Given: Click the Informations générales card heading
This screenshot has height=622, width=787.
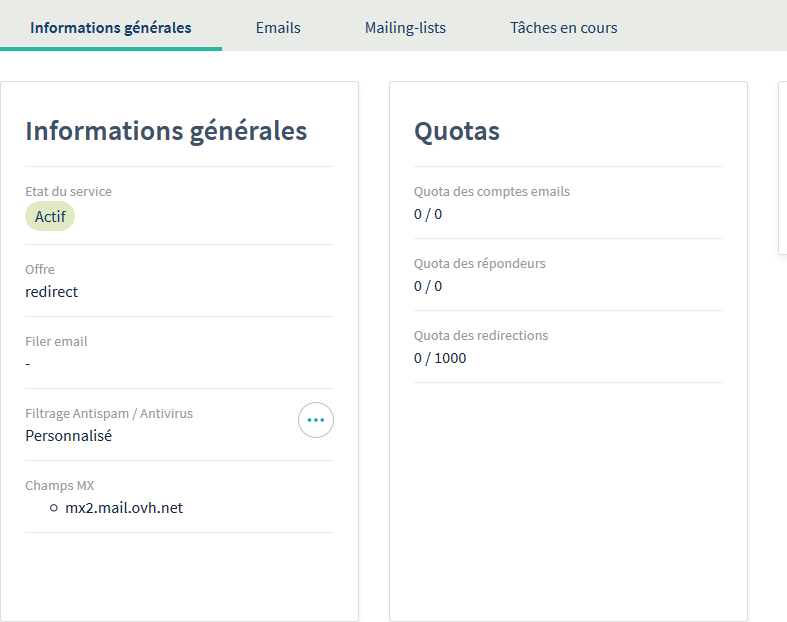Looking at the screenshot, I should click(166, 131).
